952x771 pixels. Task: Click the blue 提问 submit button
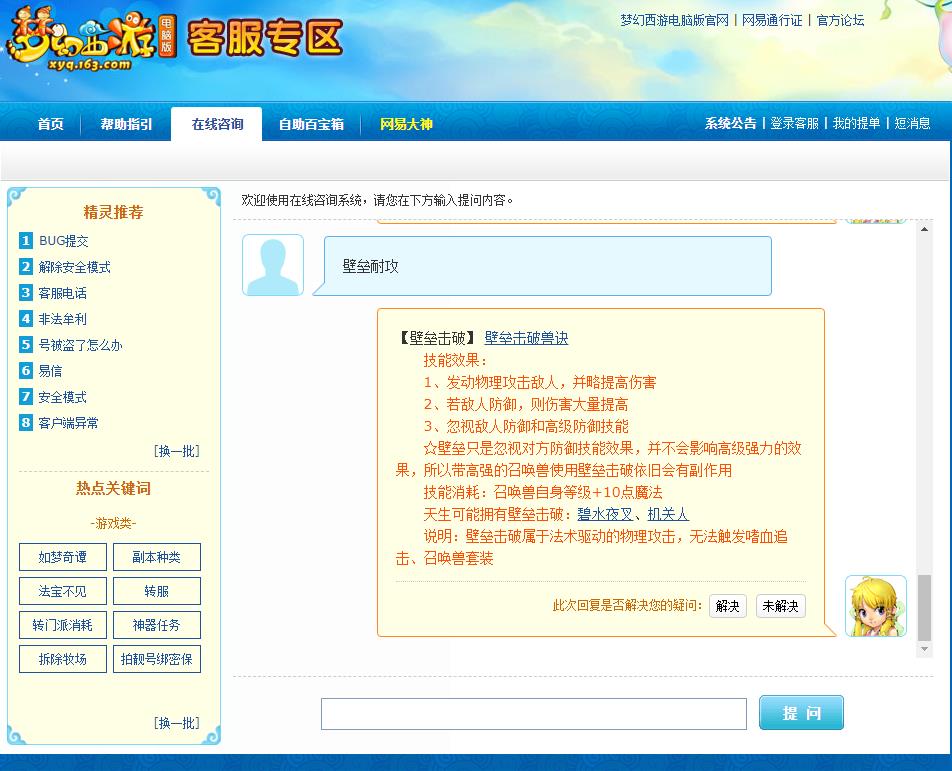tap(800, 712)
